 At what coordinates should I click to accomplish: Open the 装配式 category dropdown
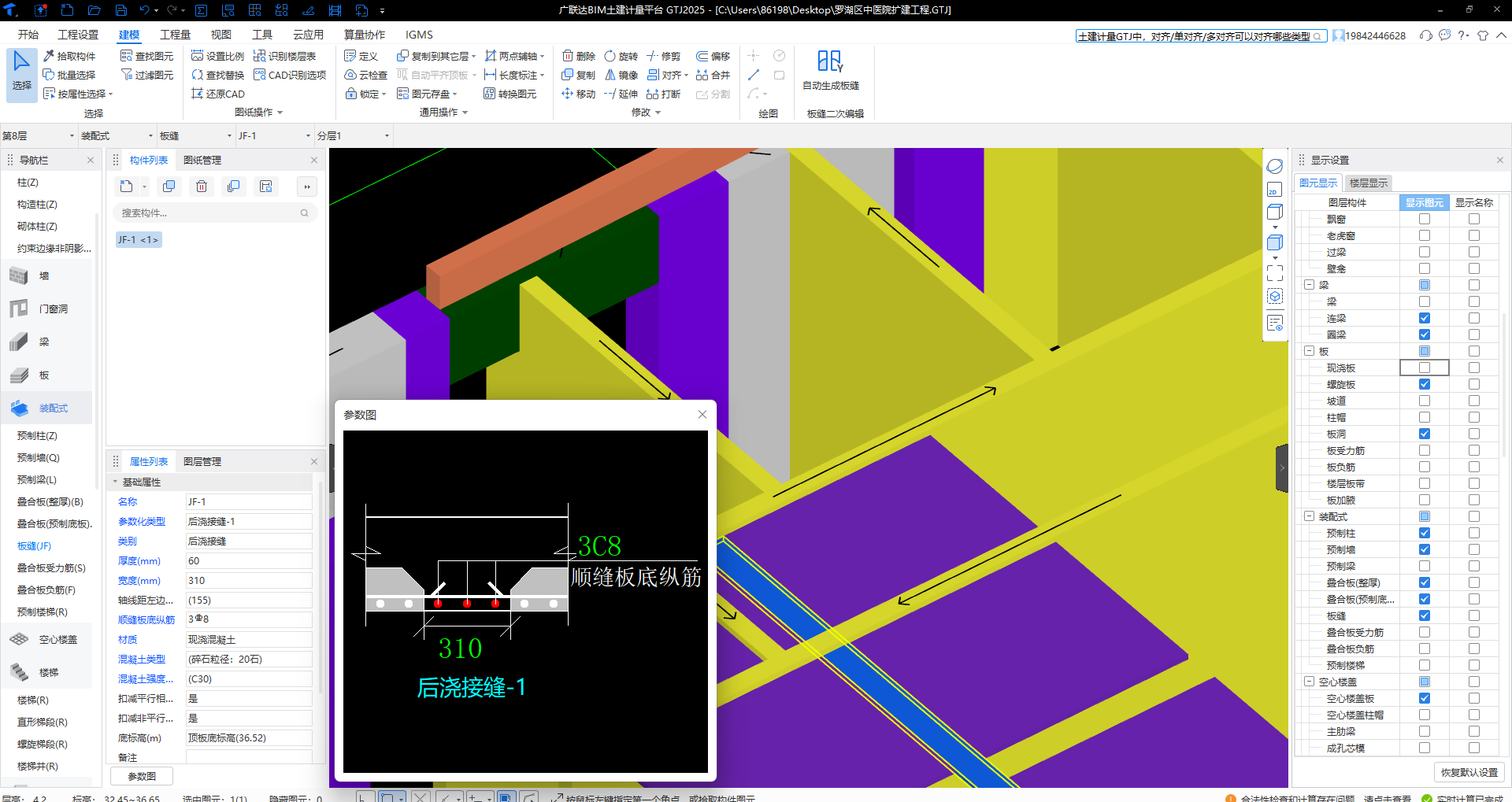click(x=117, y=135)
